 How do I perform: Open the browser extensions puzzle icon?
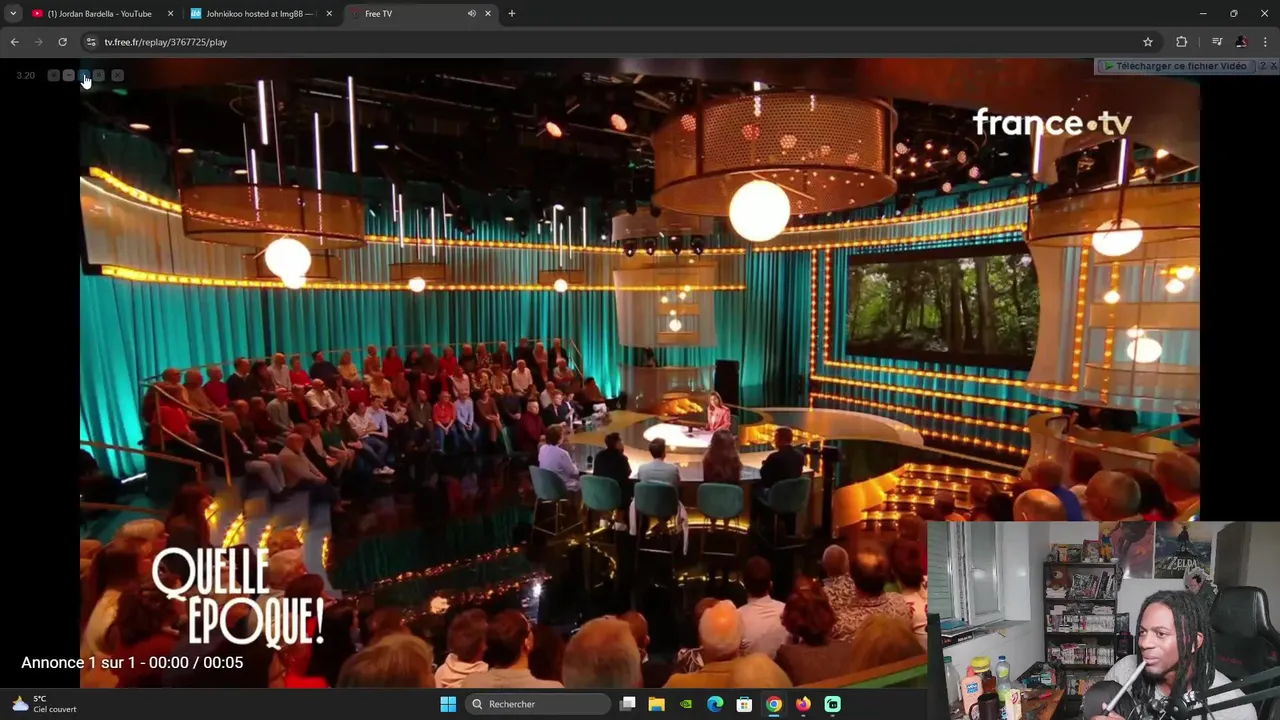(x=1182, y=42)
